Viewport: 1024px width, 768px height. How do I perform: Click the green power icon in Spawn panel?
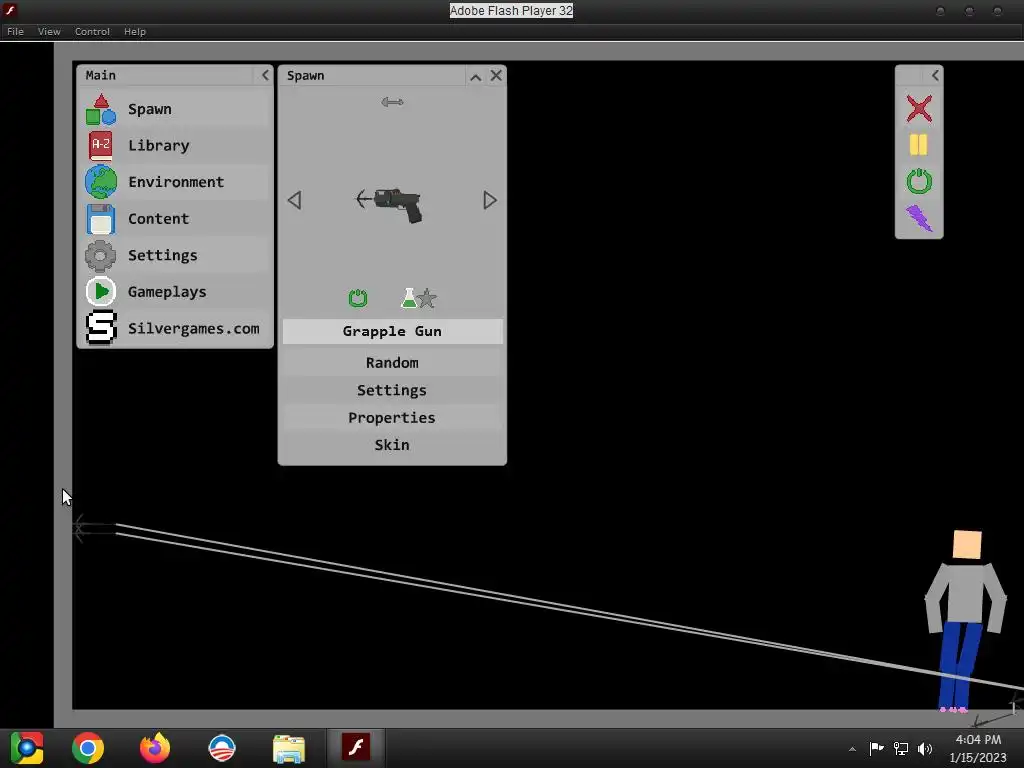(x=358, y=298)
